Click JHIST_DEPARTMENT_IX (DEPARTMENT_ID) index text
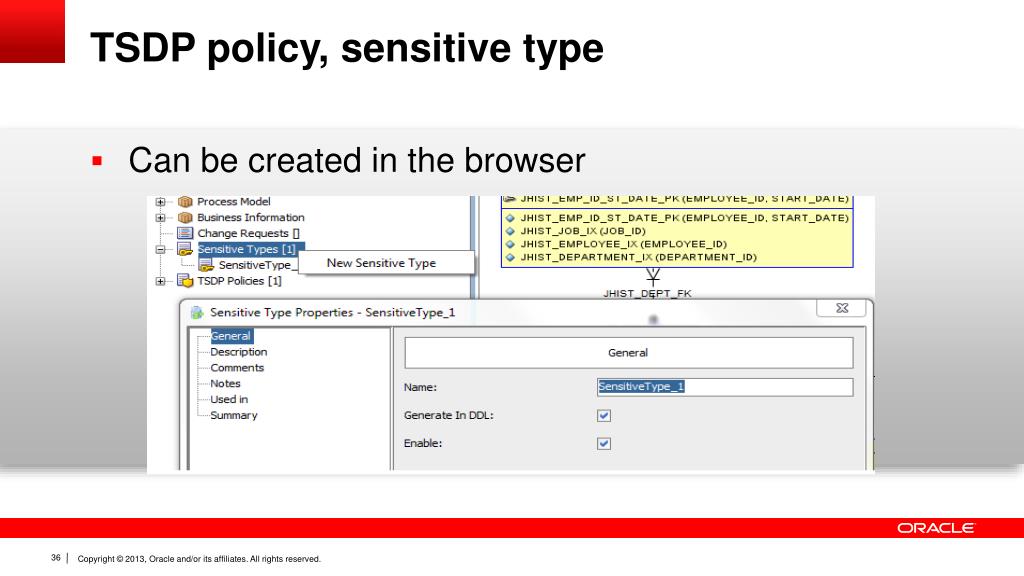This screenshot has width=1024, height=576. point(639,257)
